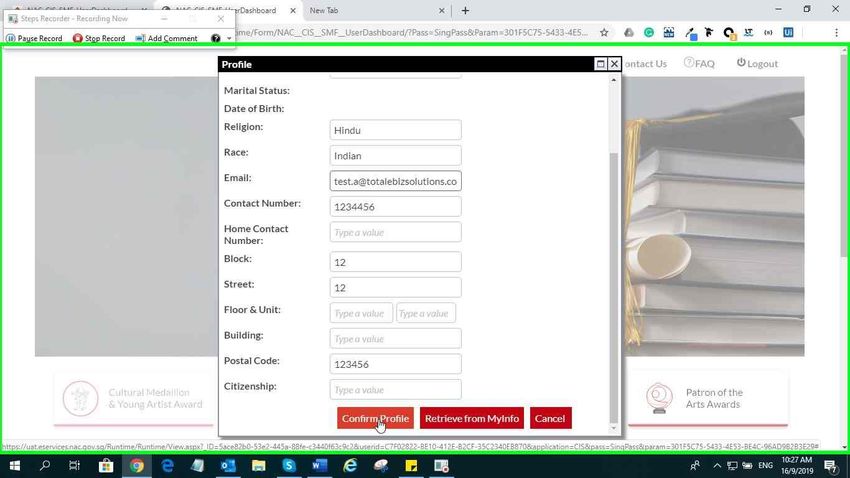Open Microsoft Edge from taskbar

tap(168, 466)
